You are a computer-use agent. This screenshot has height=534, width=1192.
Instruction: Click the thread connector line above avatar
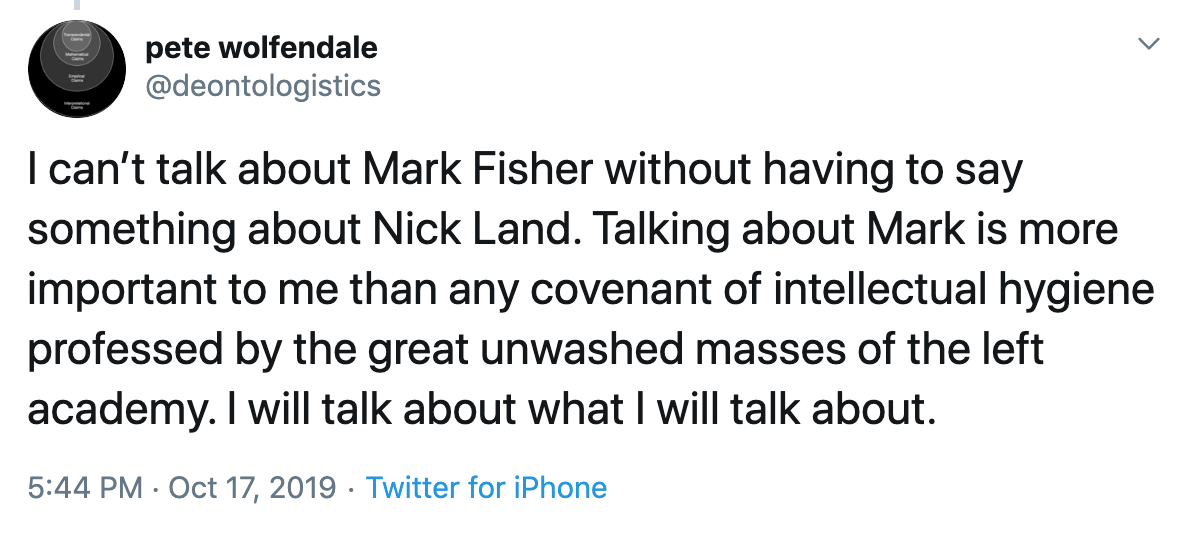(x=75, y=6)
